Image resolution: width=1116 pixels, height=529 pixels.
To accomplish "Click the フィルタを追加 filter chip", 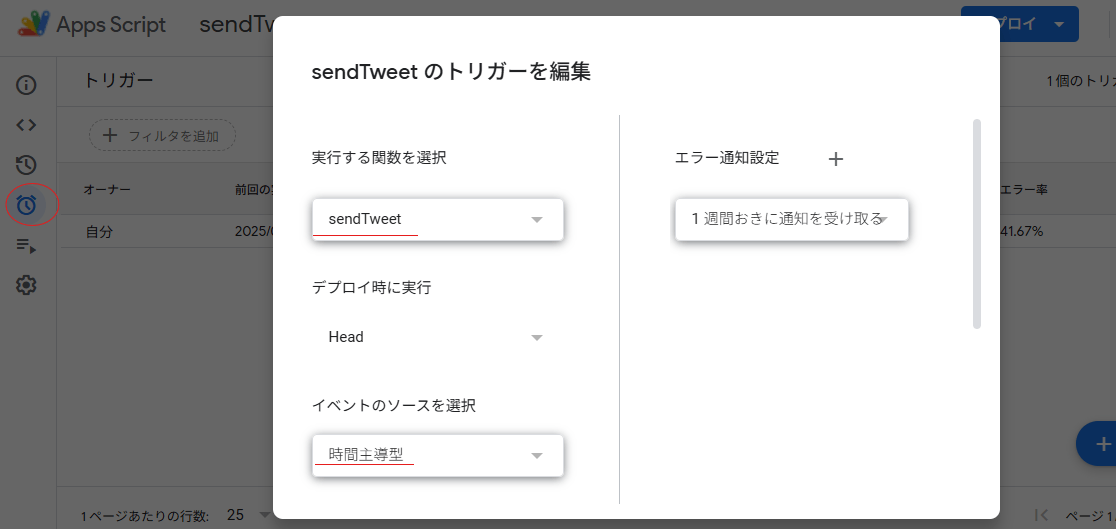I will click(162, 135).
